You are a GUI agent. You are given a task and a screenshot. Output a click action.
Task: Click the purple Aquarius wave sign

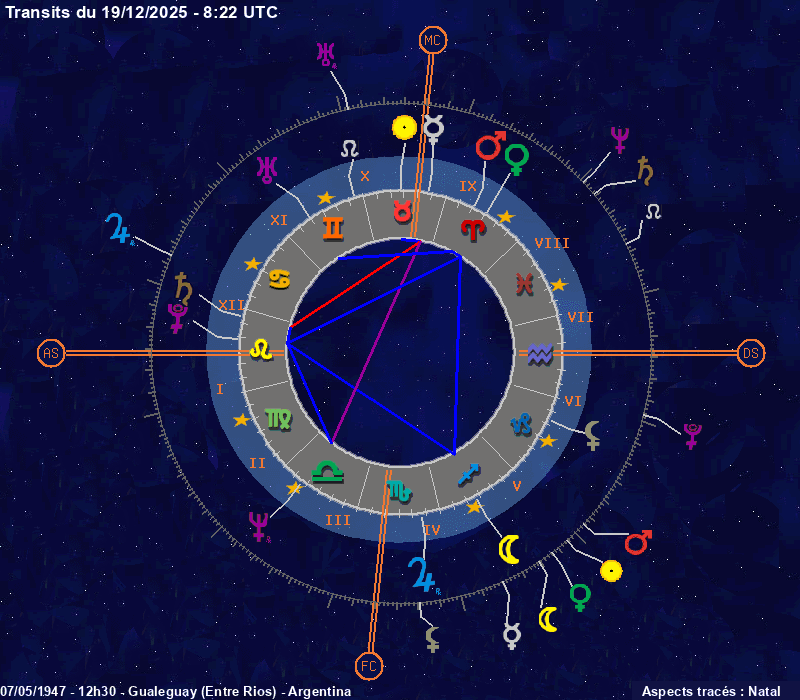pos(539,353)
